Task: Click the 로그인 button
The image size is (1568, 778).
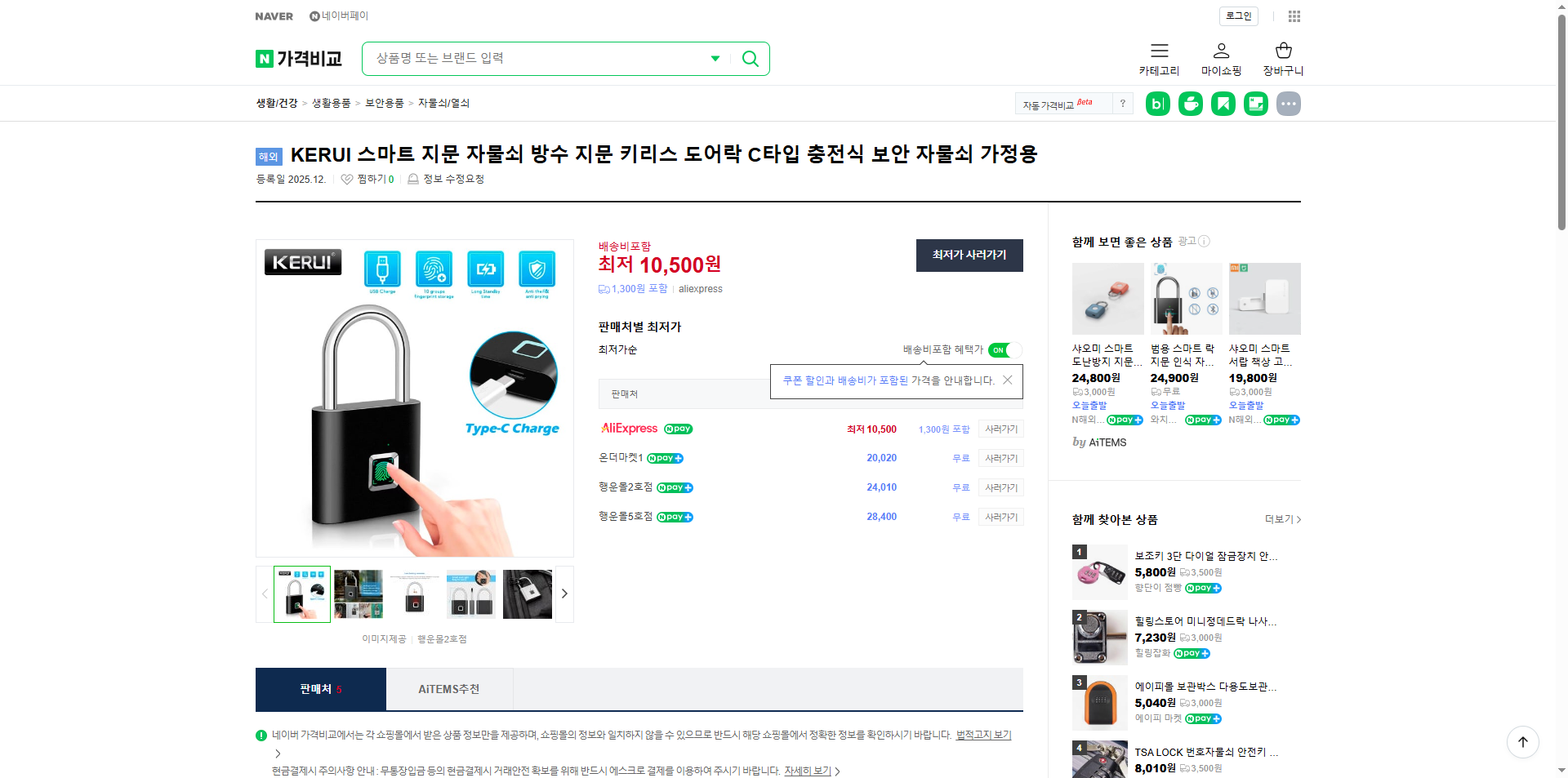Action: 1237,16
